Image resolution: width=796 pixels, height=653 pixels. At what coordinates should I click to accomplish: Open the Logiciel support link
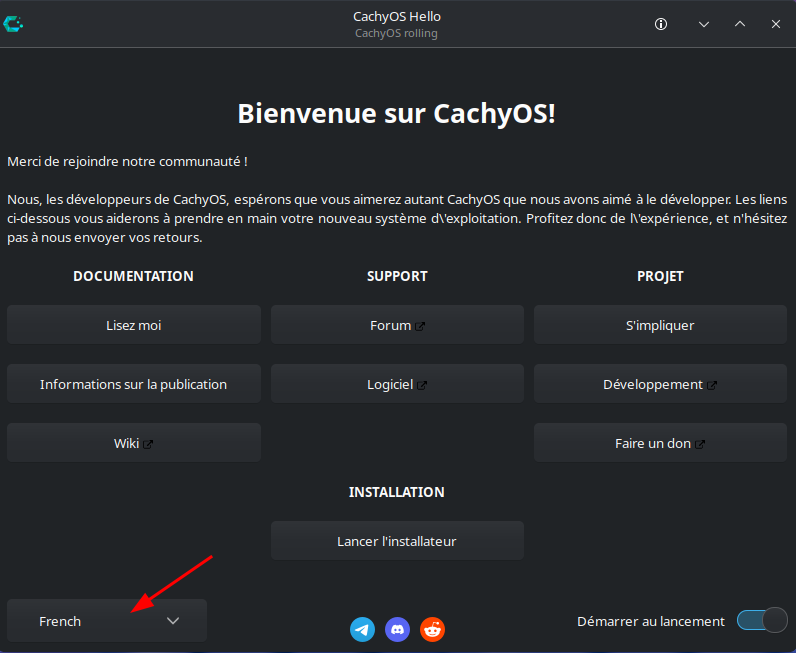pos(397,384)
